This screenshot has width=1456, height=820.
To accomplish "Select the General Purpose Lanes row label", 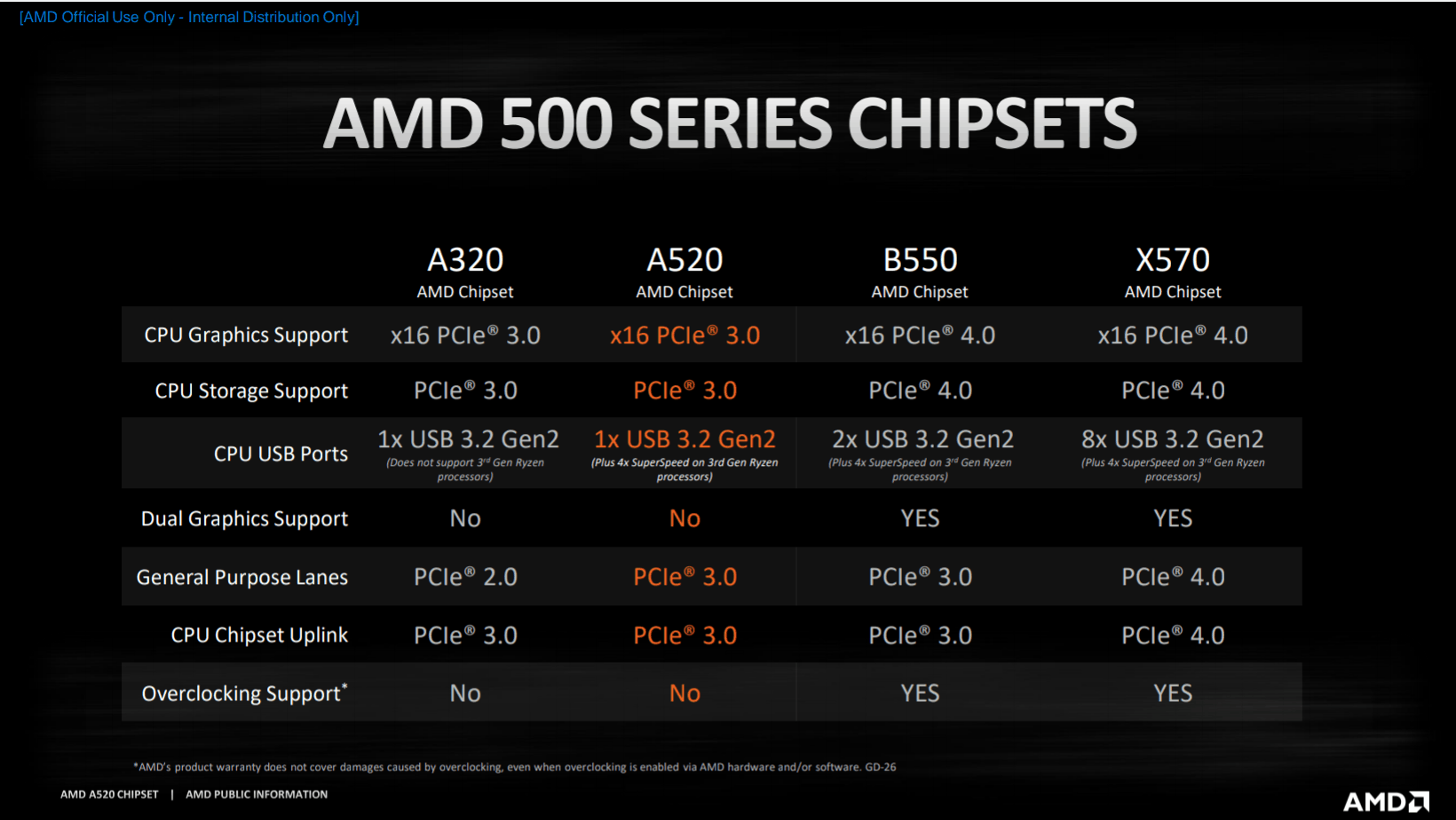I will click(241, 578).
